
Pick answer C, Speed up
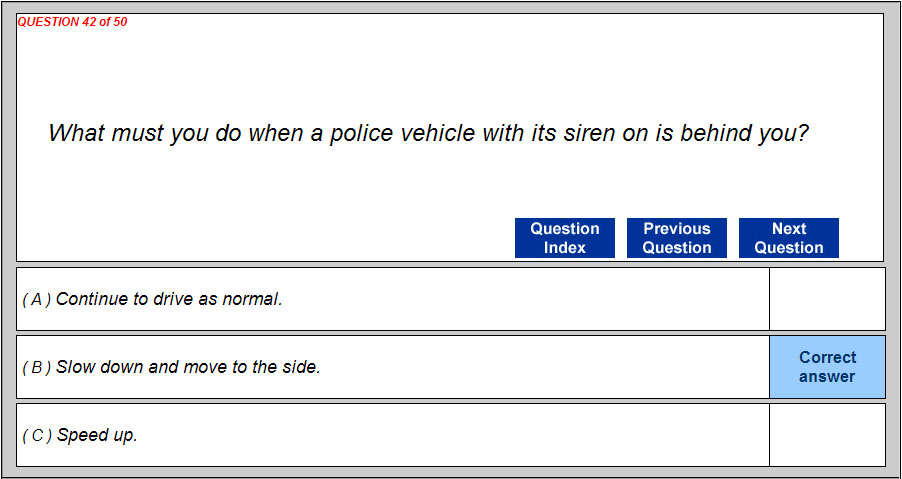[x=97, y=435]
